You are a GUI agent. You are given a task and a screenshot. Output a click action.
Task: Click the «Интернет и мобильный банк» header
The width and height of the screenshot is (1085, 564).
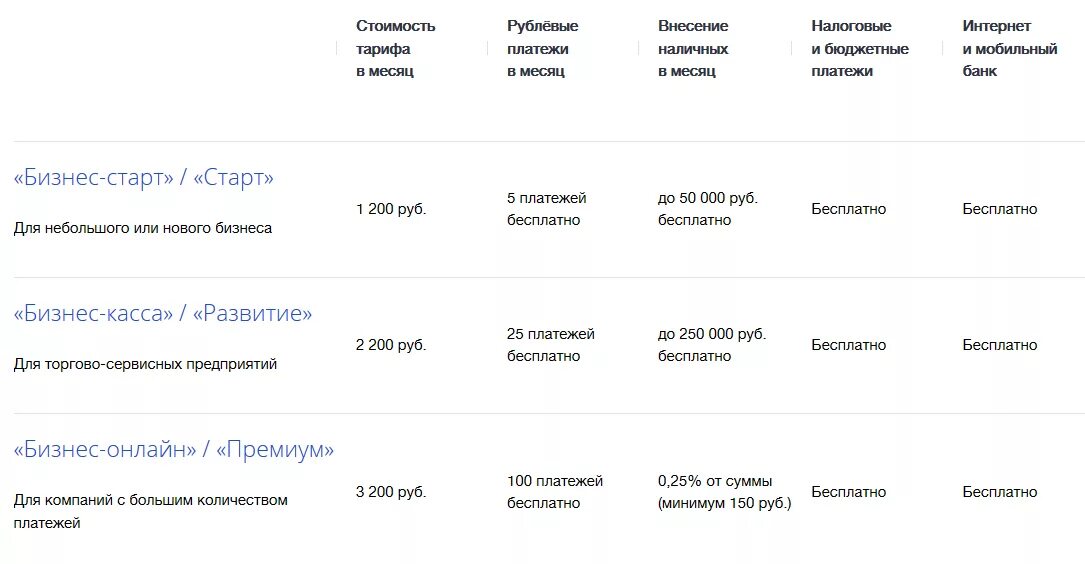tap(1009, 48)
